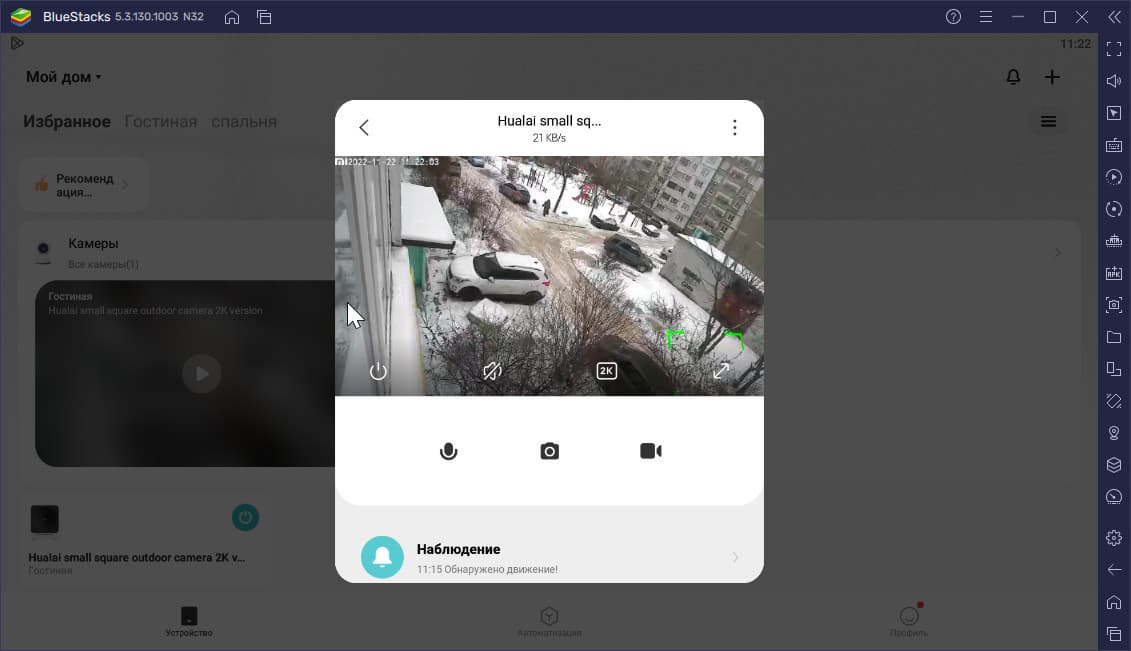The width and height of the screenshot is (1131, 651).
Task: Open keyboard controls sidebar icon
Action: (x=1114, y=145)
